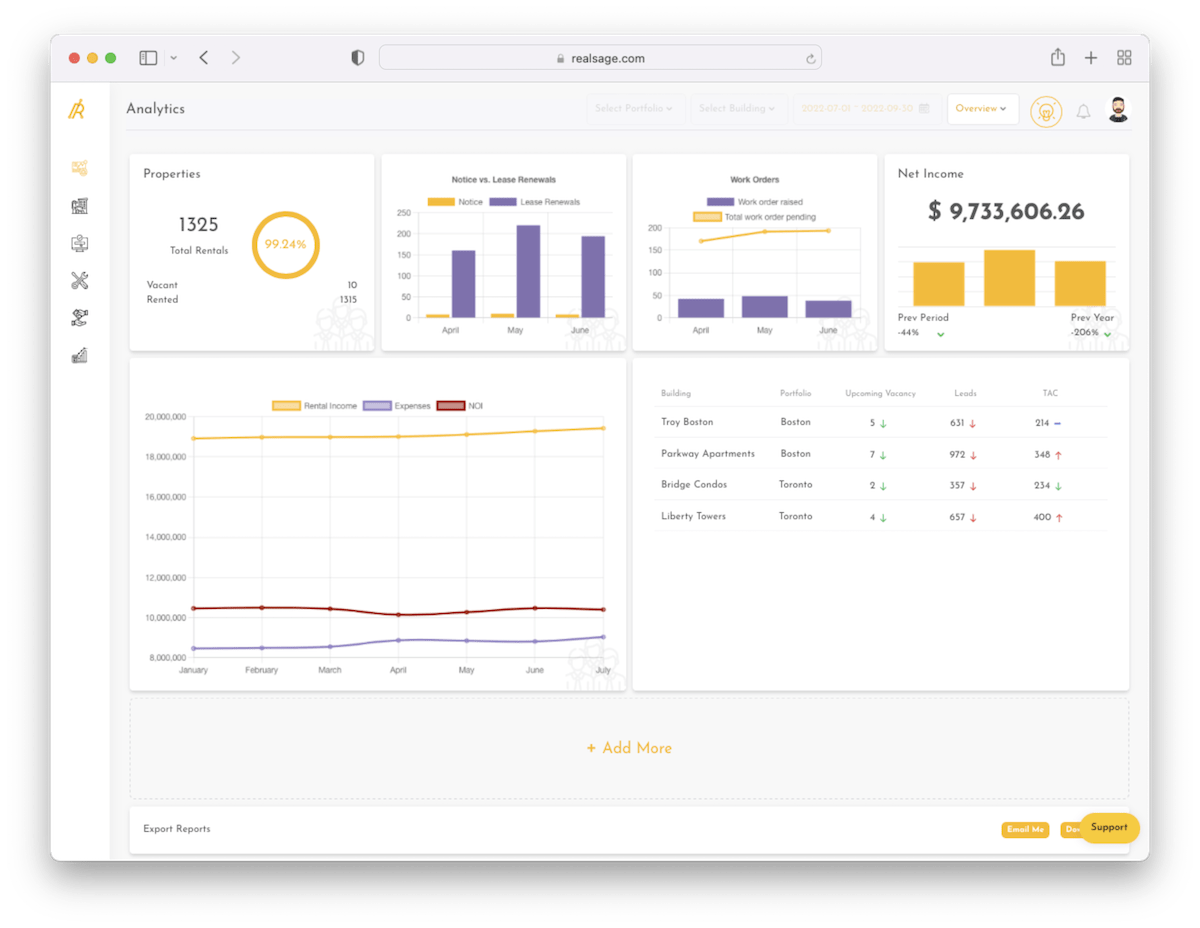Click the Add More widget button
This screenshot has width=1200, height=928.
[x=628, y=747]
